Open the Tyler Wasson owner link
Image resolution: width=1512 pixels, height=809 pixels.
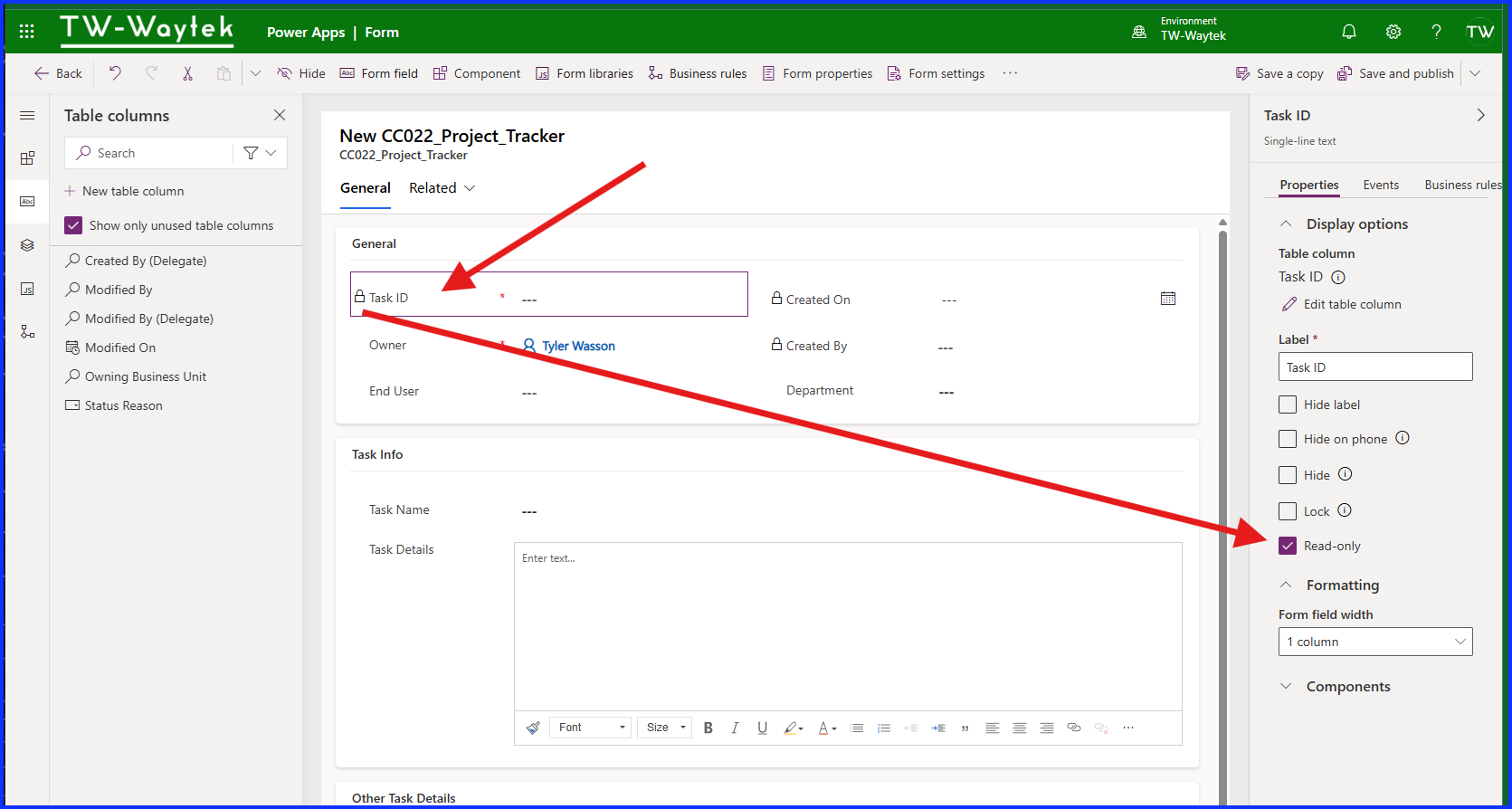(x=578, y=346)
